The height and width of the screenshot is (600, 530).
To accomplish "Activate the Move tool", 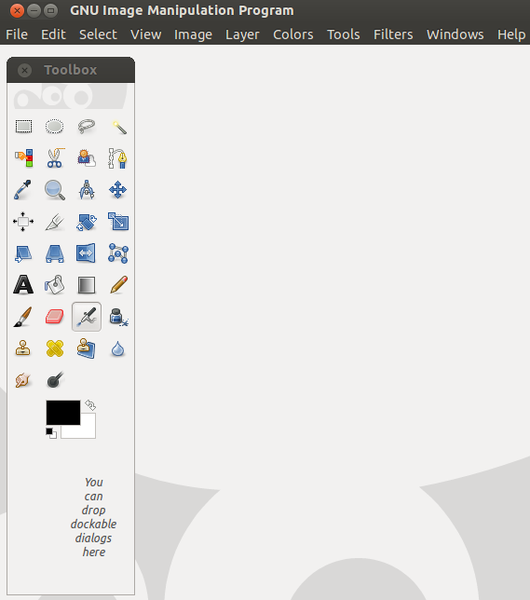I will [x=118, y=190].
